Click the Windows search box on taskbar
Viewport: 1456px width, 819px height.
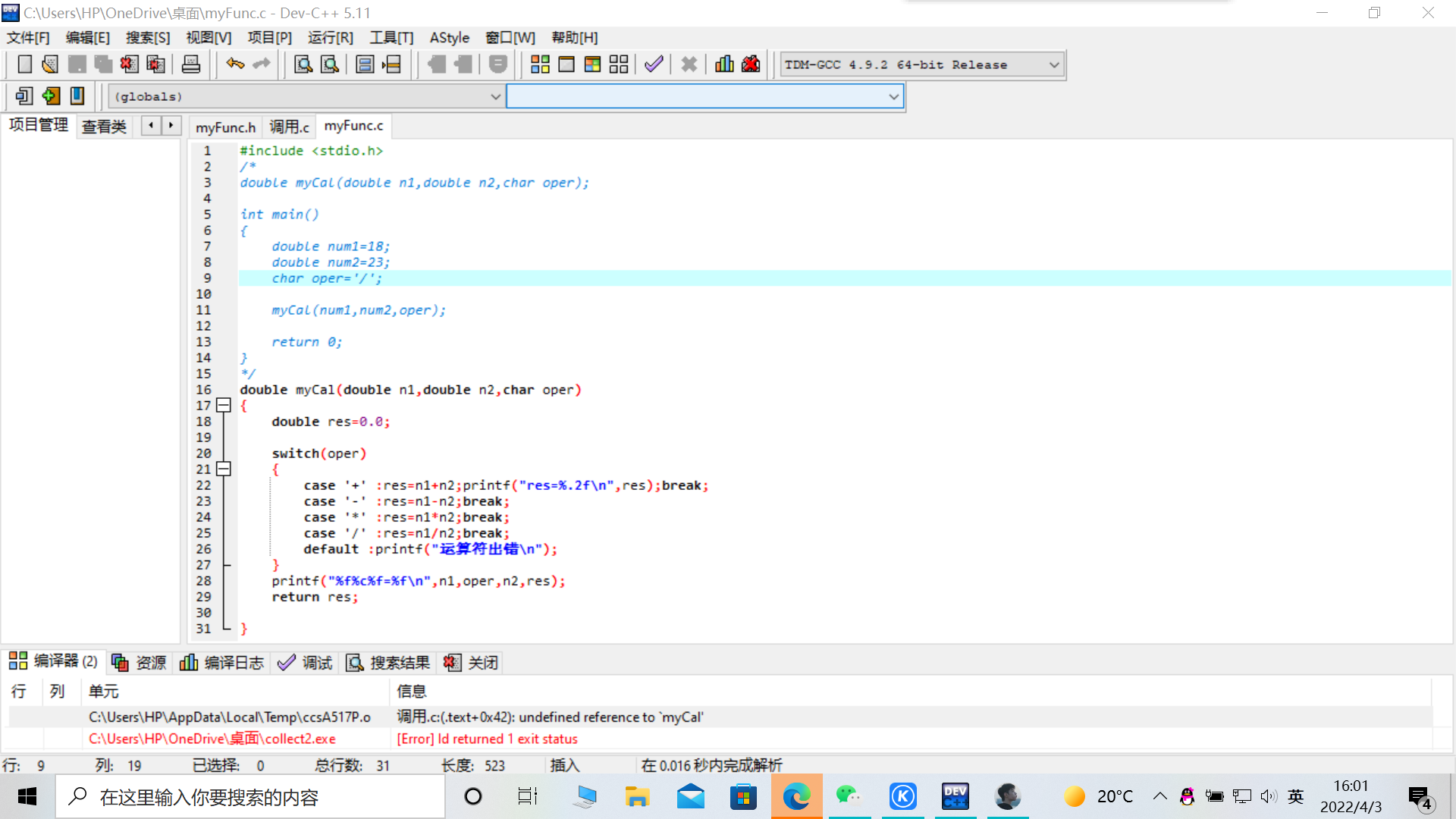pyautogui.click(x=250, y=797)
